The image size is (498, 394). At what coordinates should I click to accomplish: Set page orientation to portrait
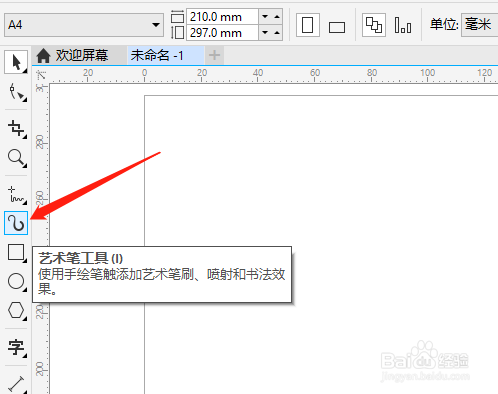click(x=308, y=25)
